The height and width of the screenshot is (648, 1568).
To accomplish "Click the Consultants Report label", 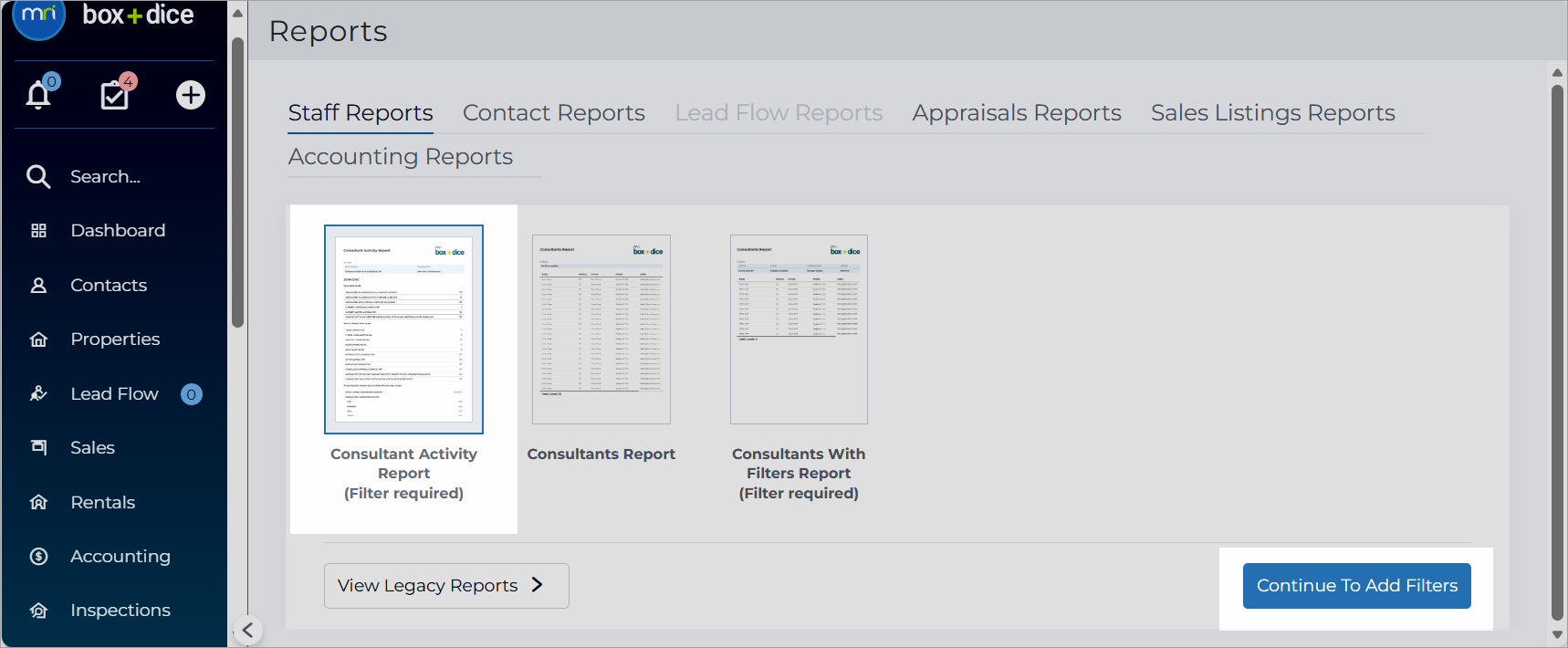I will (x=601, y=454).
